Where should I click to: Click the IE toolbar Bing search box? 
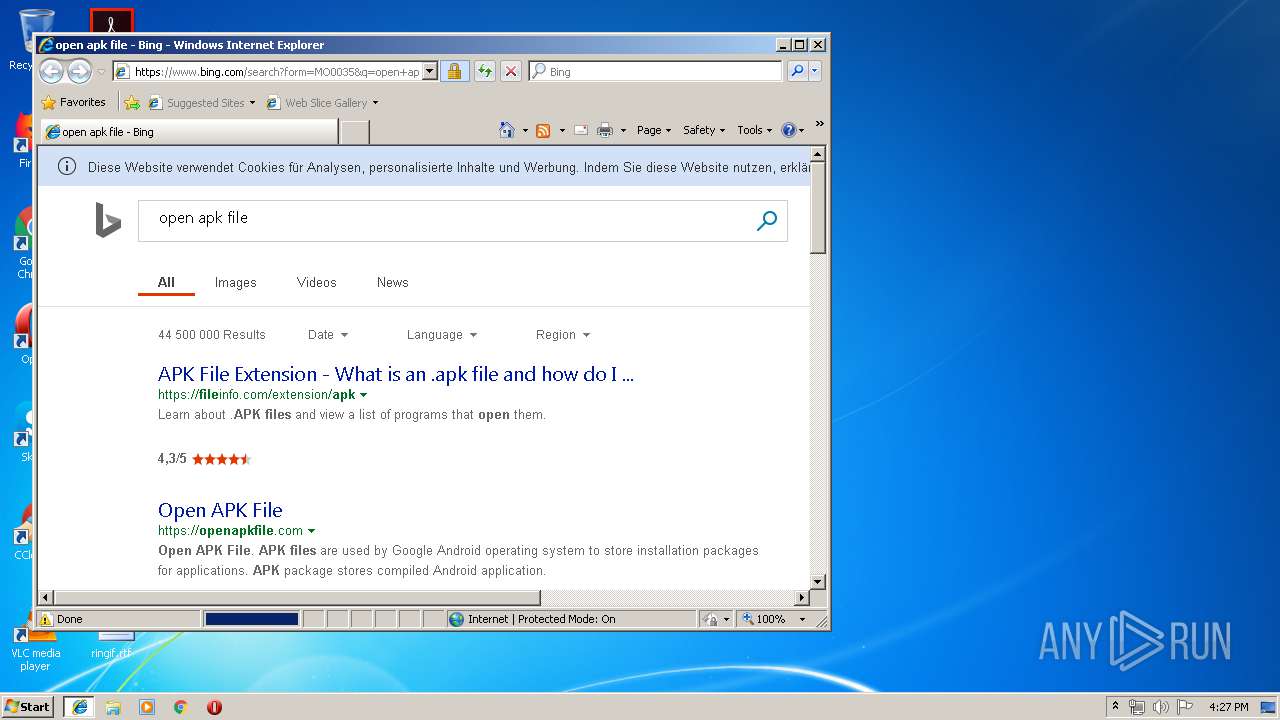[x=655, y=71]
